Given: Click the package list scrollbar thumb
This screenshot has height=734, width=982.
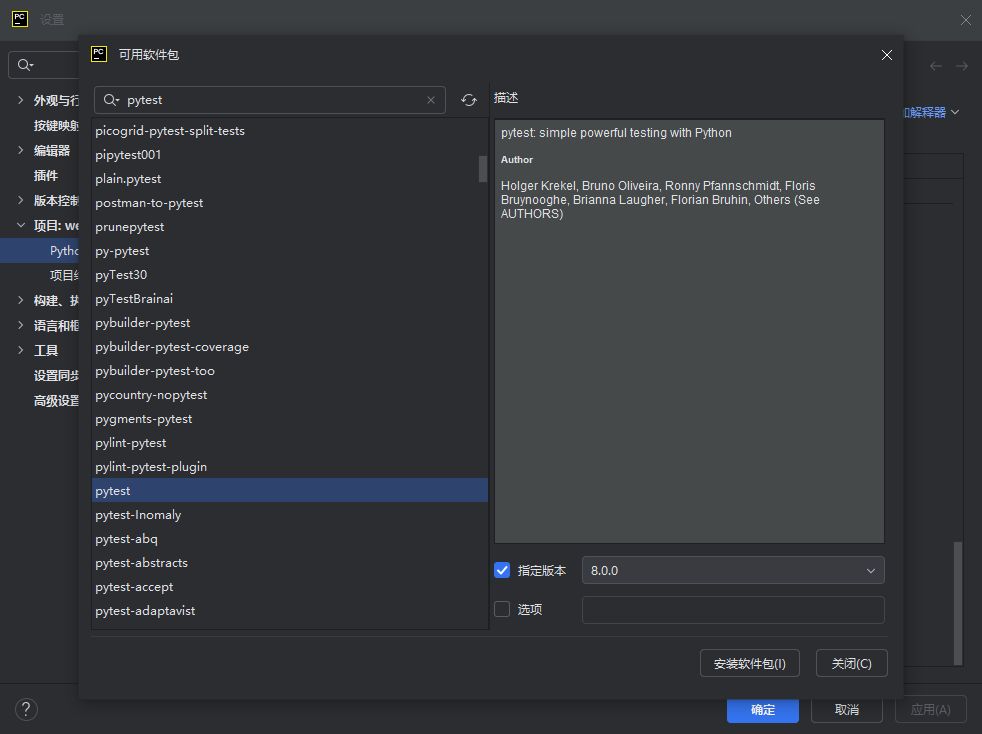Looking at the screenshot, I should point(482,169).
